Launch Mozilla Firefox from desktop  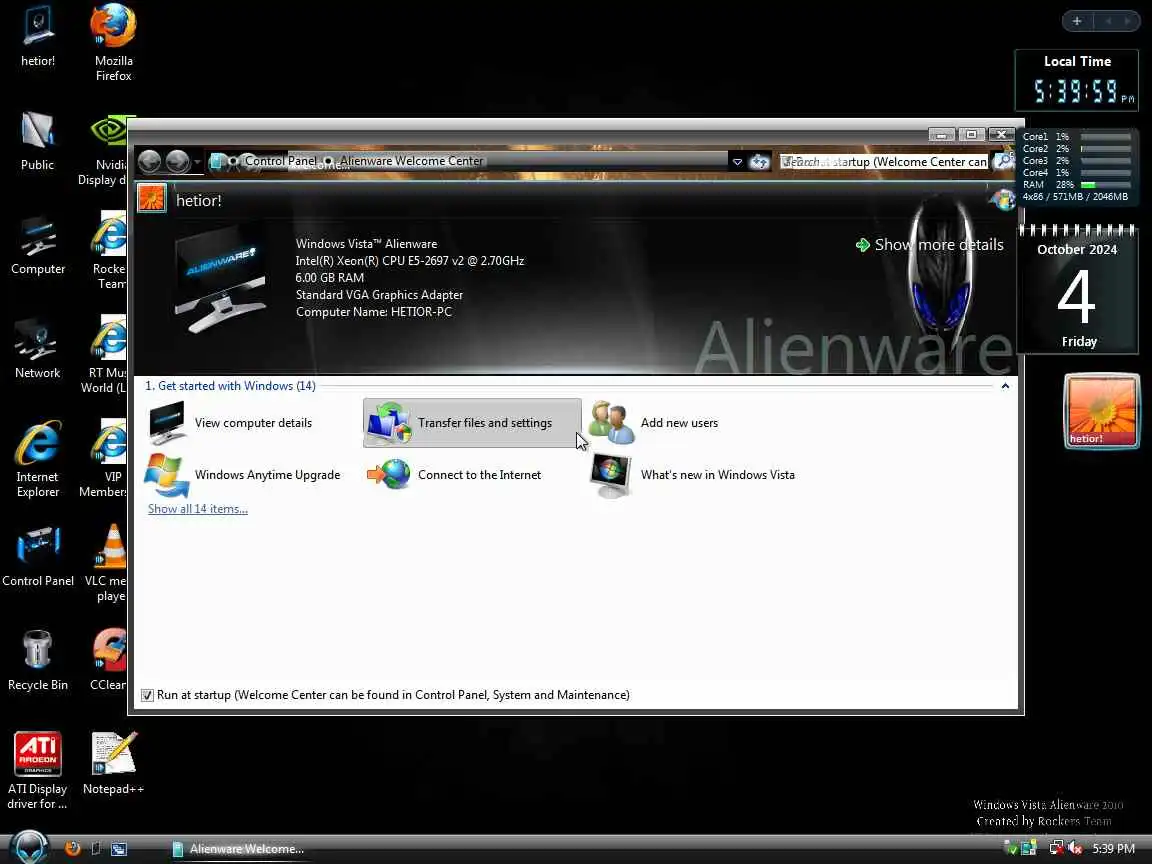(x=113, y=42)
